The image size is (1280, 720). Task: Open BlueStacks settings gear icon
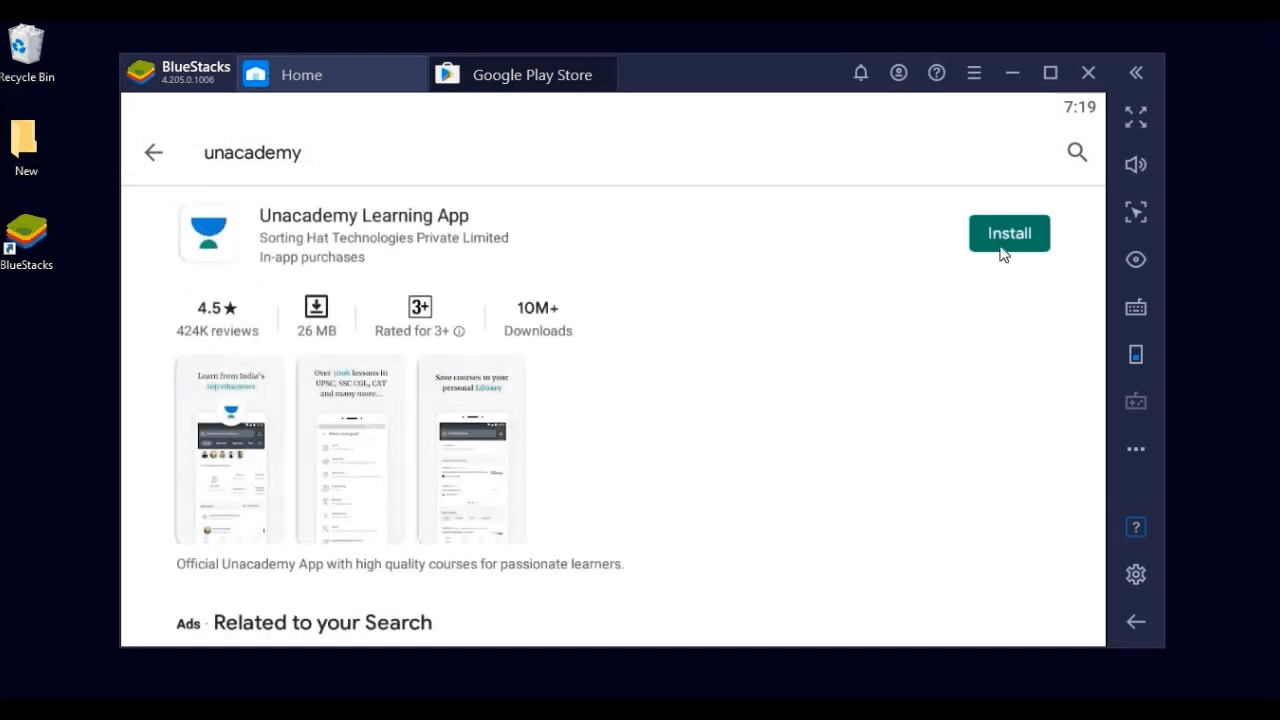(1136, 575)
